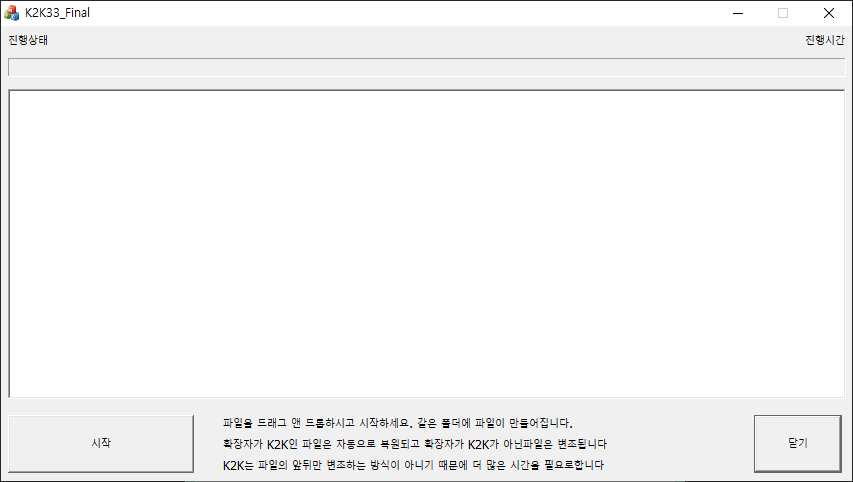This screenshot has width=853, height=482.
Task: Click the empty progress bar under 진행상태
Action: 426,67
